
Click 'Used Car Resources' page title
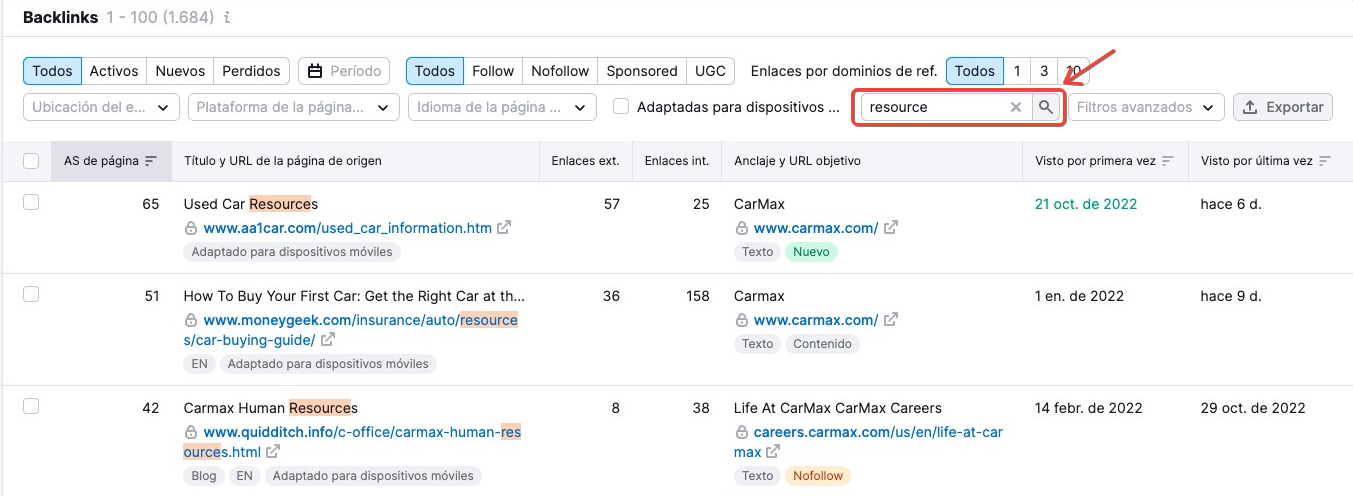(251, 204)
